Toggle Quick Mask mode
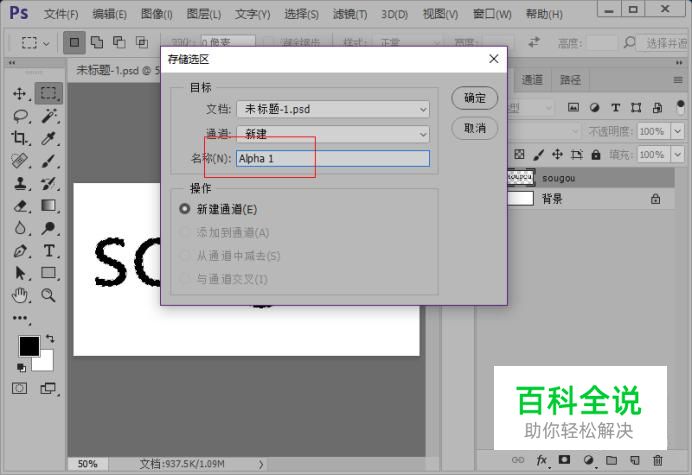The image size is (692, 475). [19, 388]
